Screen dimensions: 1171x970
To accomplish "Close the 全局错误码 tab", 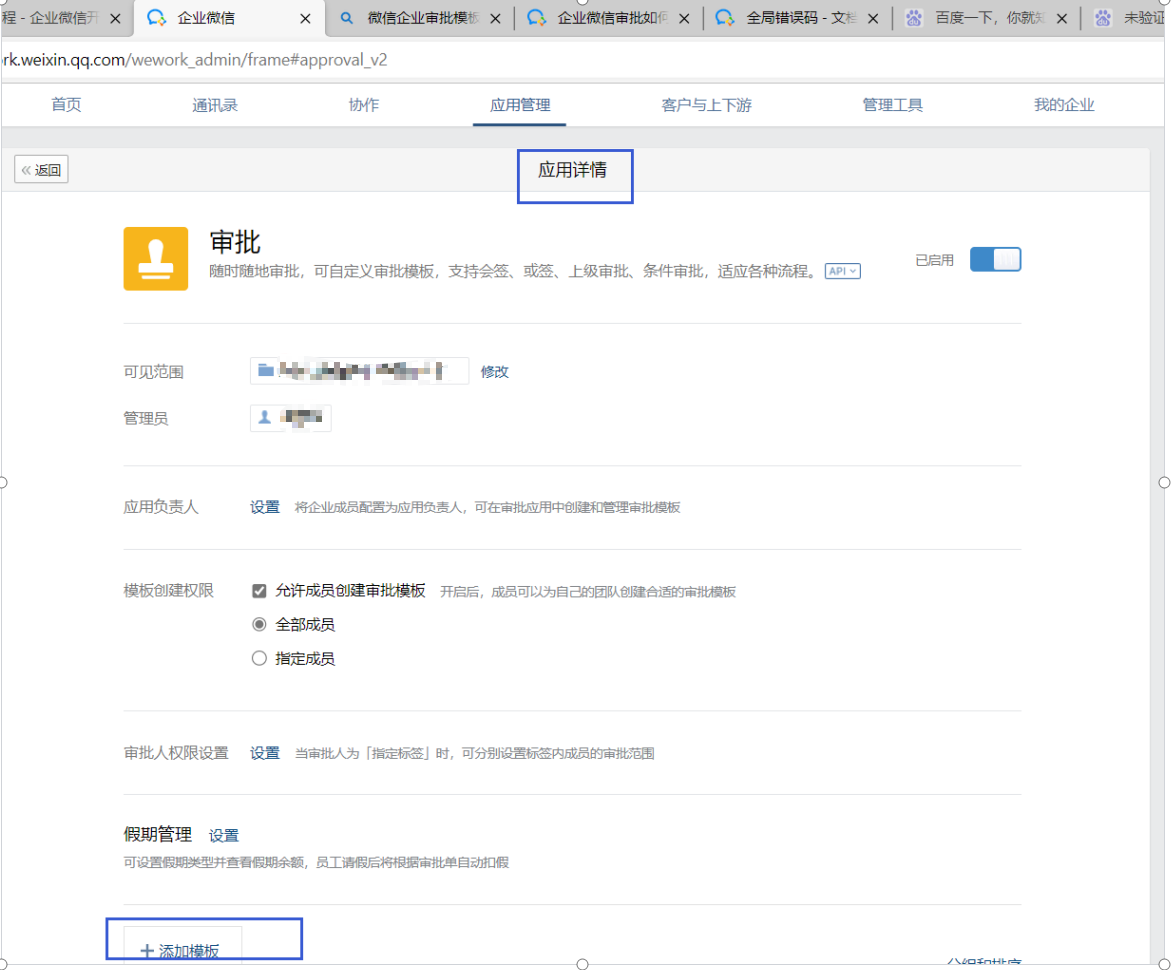I will 873,19.
